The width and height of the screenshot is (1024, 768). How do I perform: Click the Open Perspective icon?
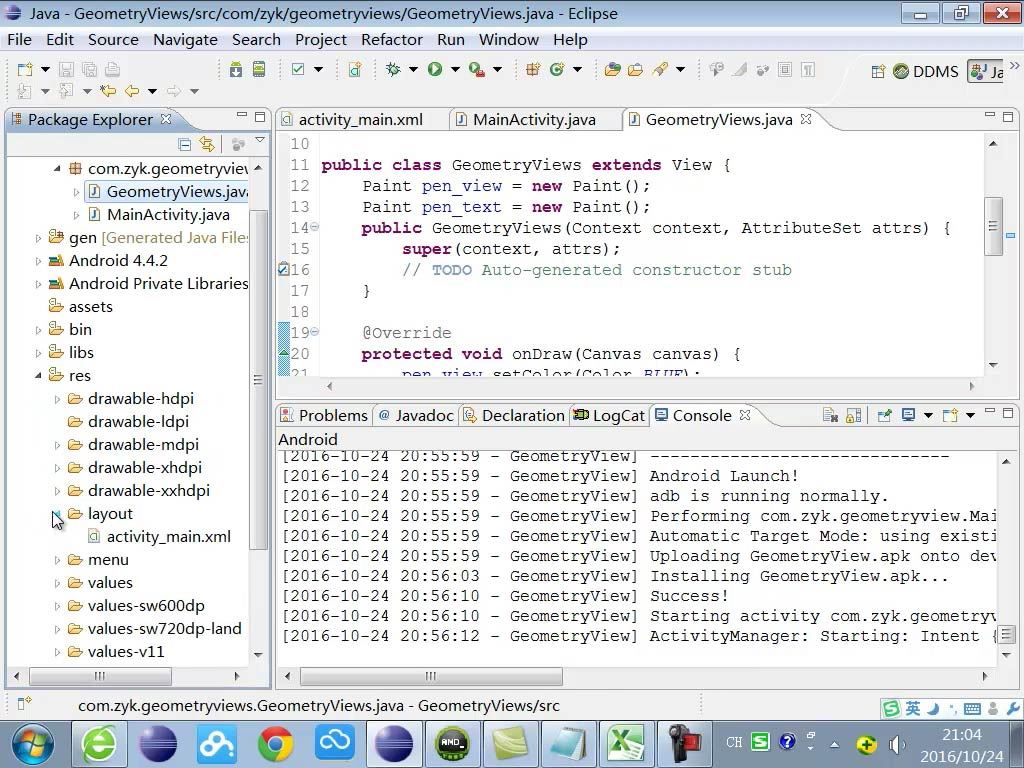pyautogui.click(x=878, y=71)
